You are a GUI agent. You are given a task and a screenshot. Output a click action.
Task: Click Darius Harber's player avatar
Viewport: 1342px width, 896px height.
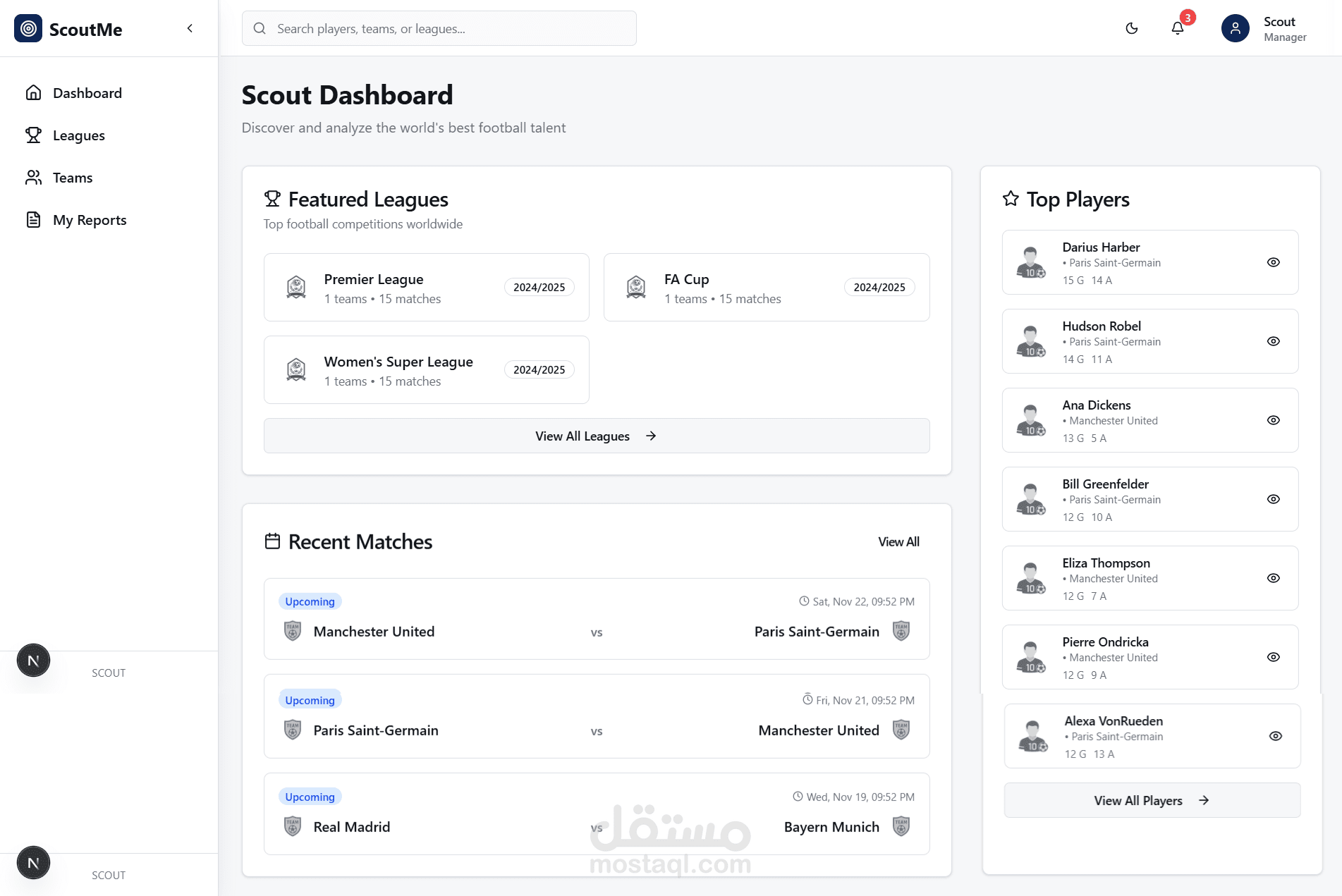(1031, 262)
